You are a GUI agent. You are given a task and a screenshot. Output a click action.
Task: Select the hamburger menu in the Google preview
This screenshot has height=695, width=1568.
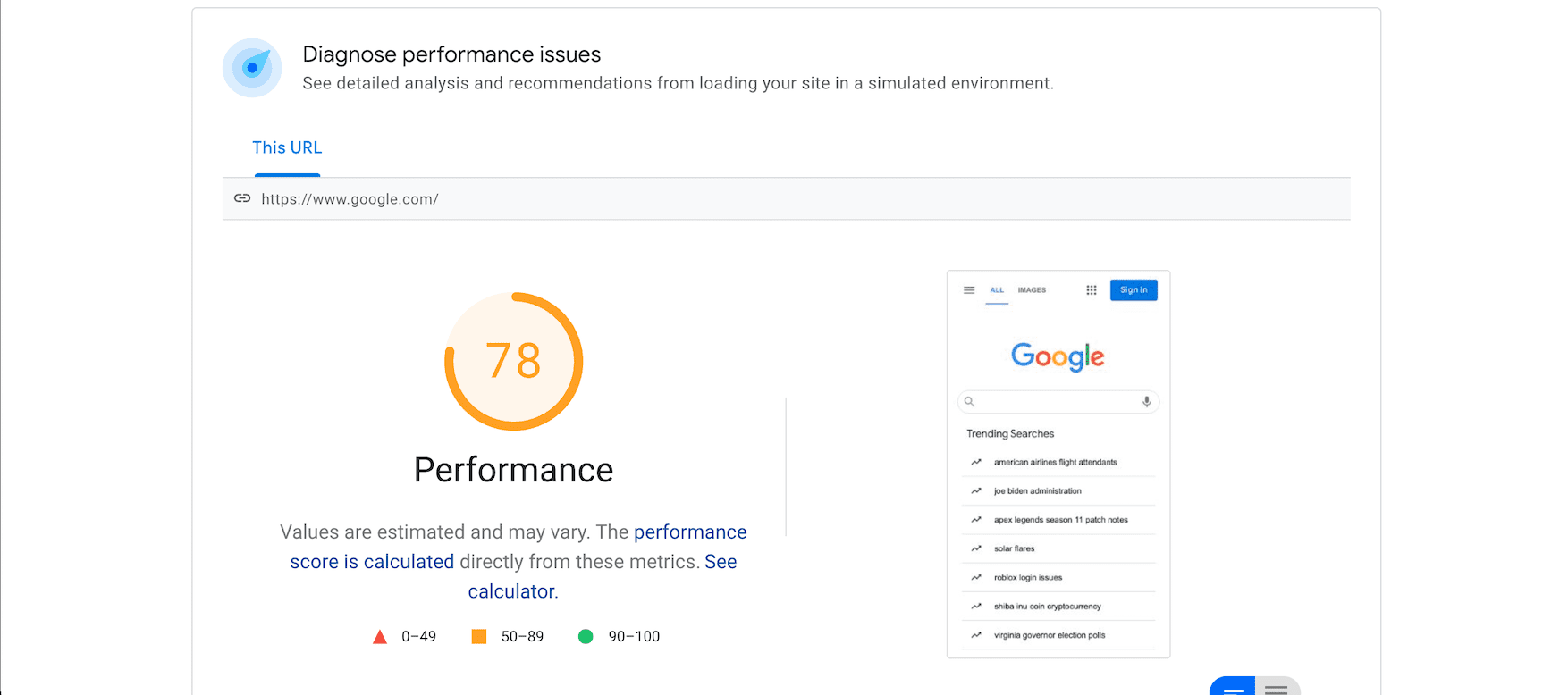(x=968, y=289)
